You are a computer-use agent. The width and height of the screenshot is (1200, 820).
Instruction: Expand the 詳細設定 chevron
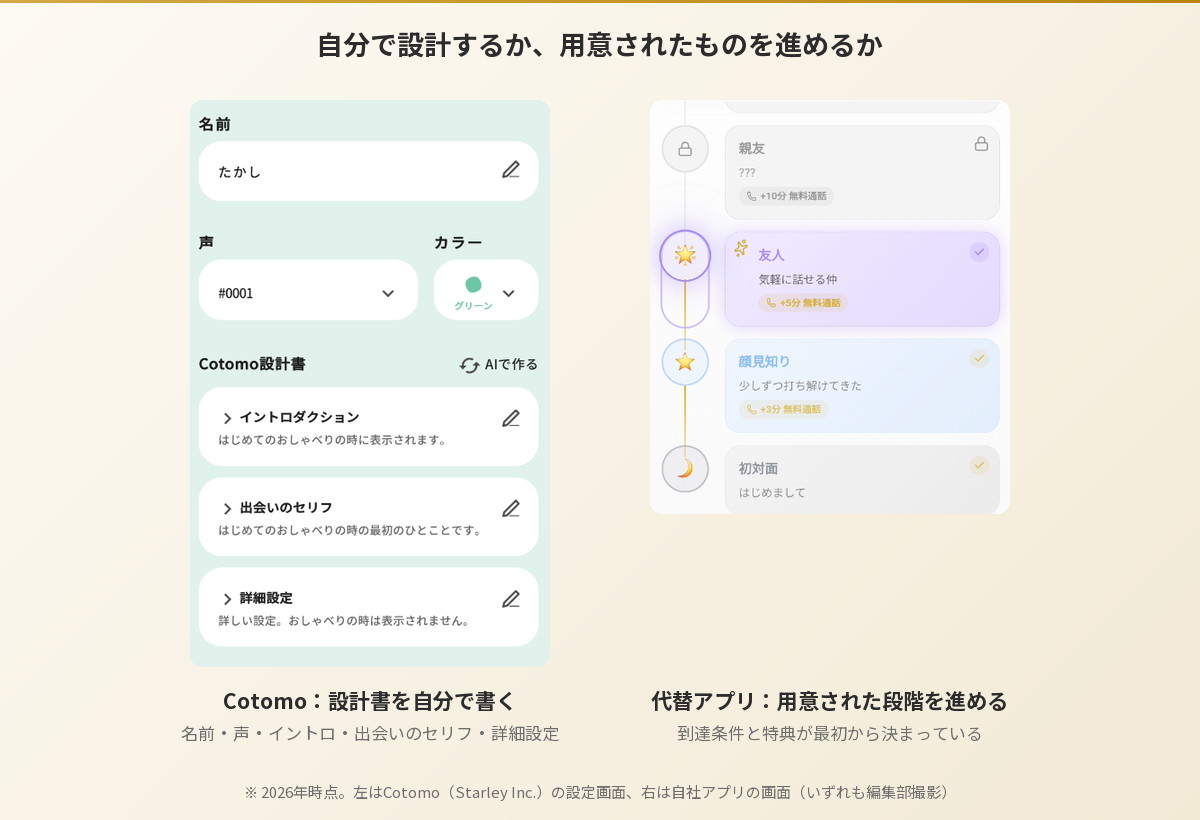click(227, 598)
